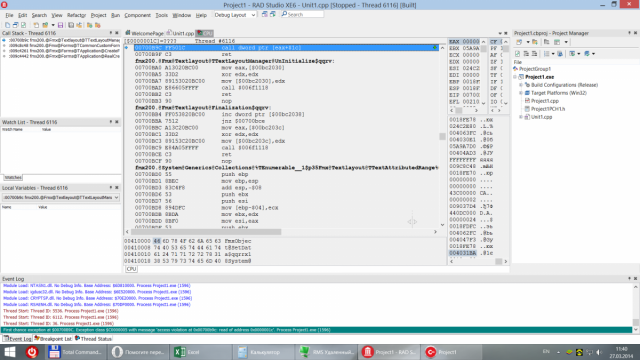Click the Add New project icon in Project Manager
The image size is (640, 360).
(x=519, y=42)
